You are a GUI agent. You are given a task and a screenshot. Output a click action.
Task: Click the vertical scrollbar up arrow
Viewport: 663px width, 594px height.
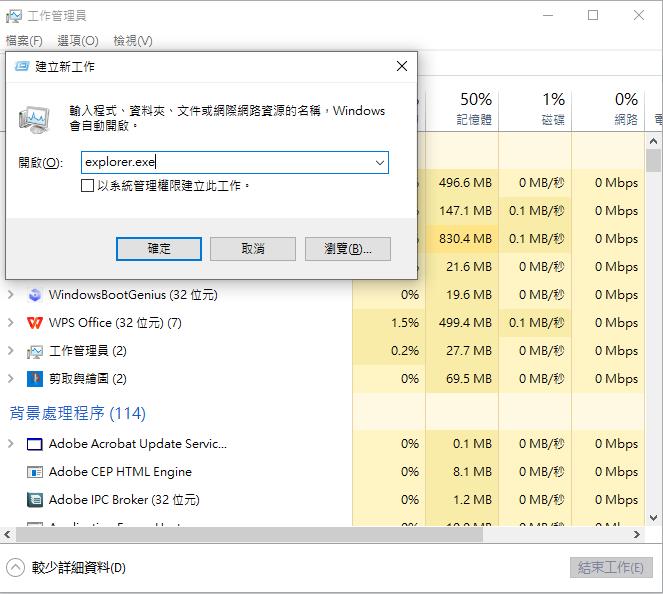pos(653,141)
